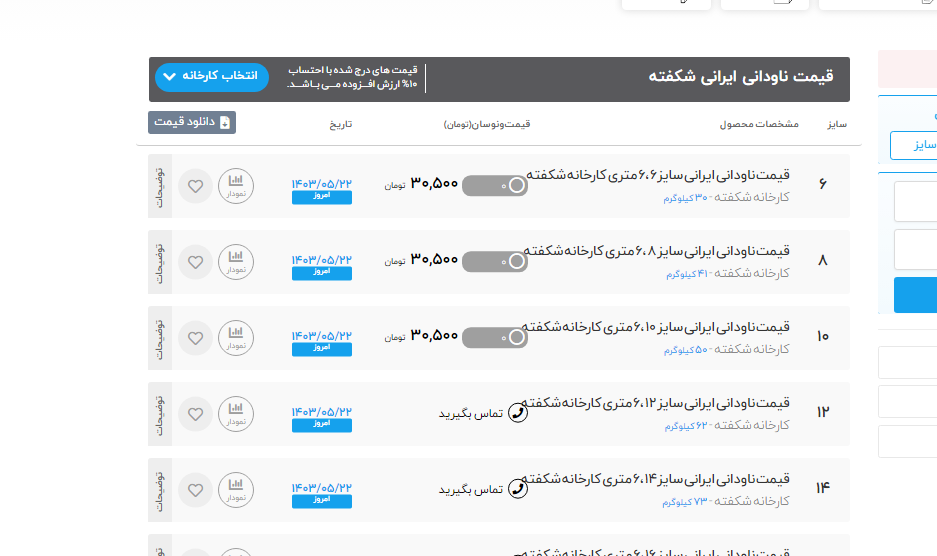Click heart icon in size 10 row

[x=196, y=338]
